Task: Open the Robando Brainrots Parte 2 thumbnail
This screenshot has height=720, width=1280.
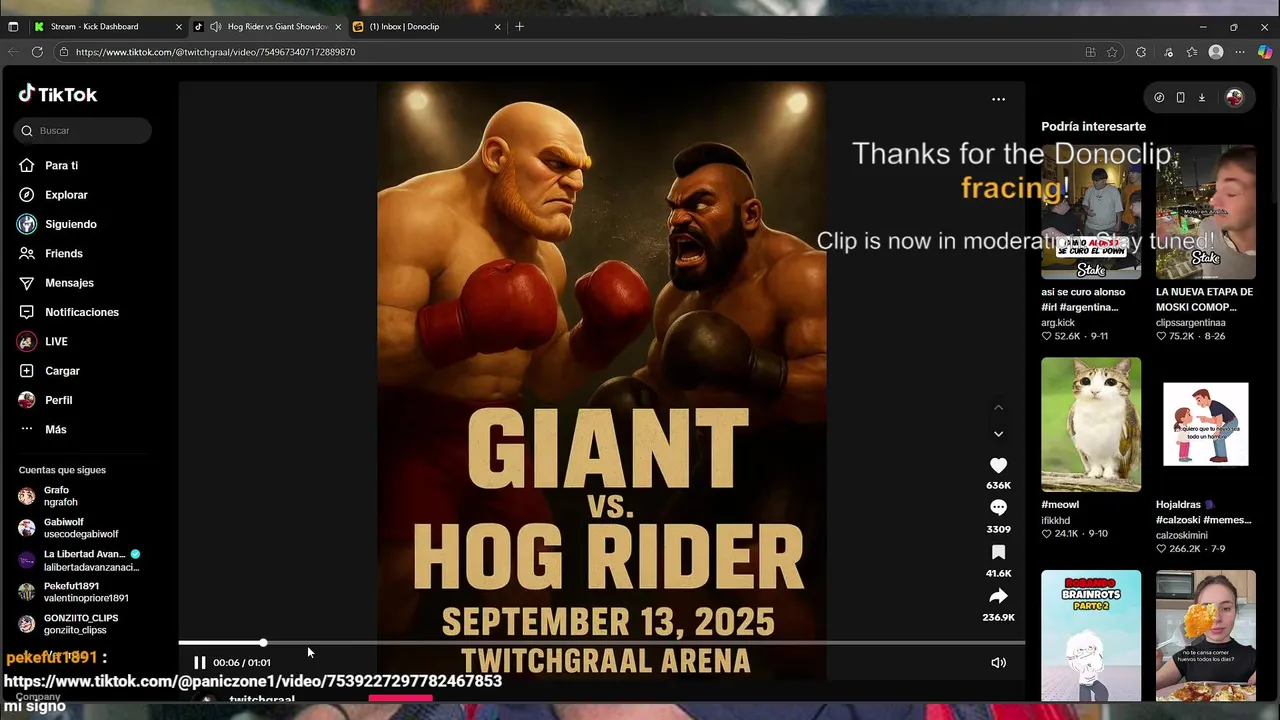Action: [1091, 636]
